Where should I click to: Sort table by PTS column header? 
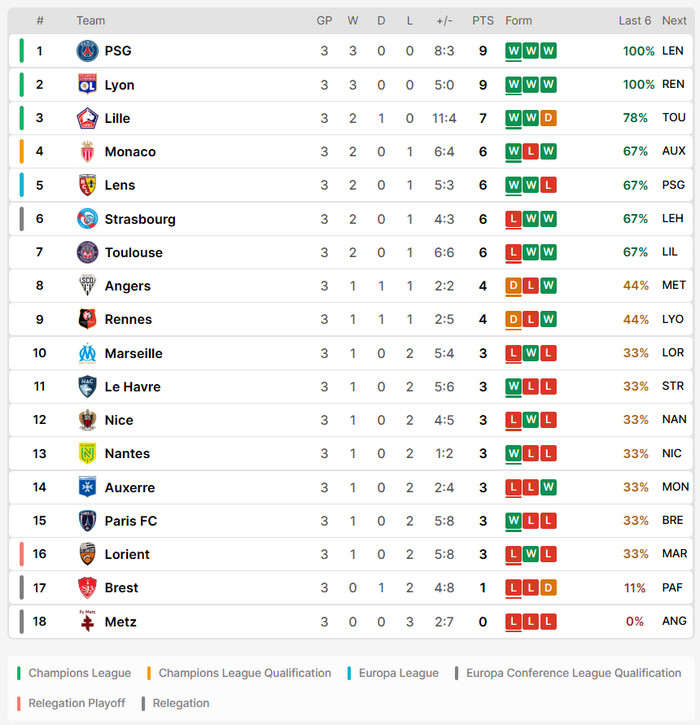(x=483, y=20)
